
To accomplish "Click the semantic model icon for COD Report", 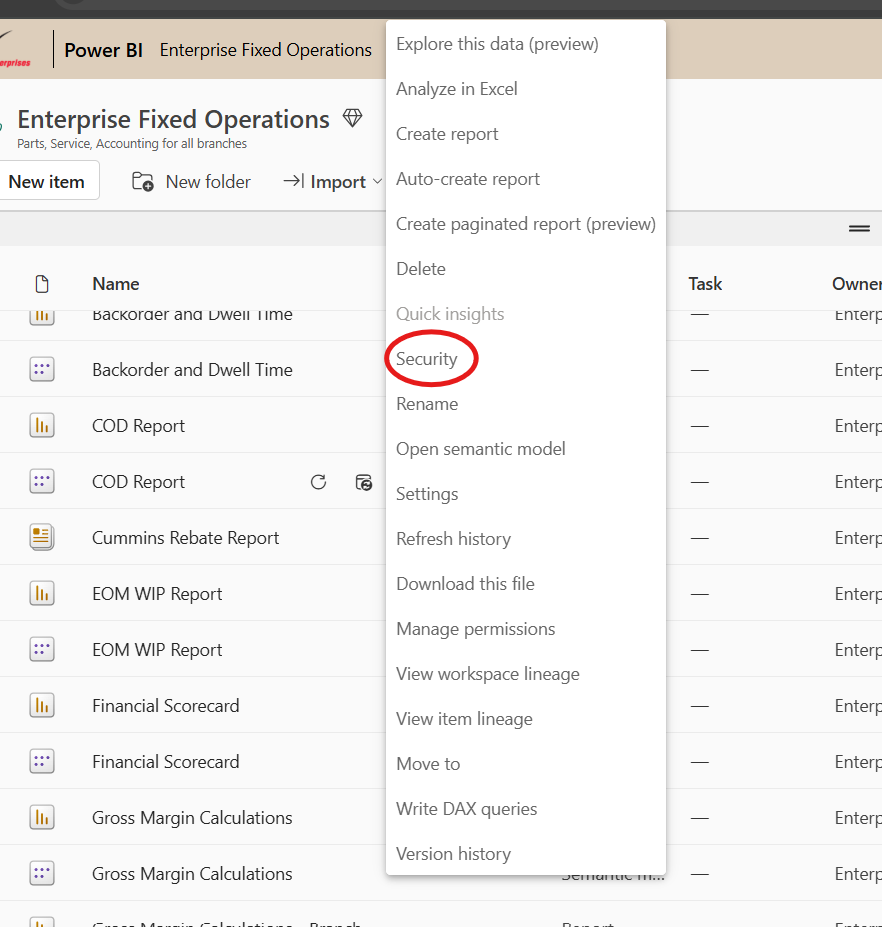I will [42, 482].
